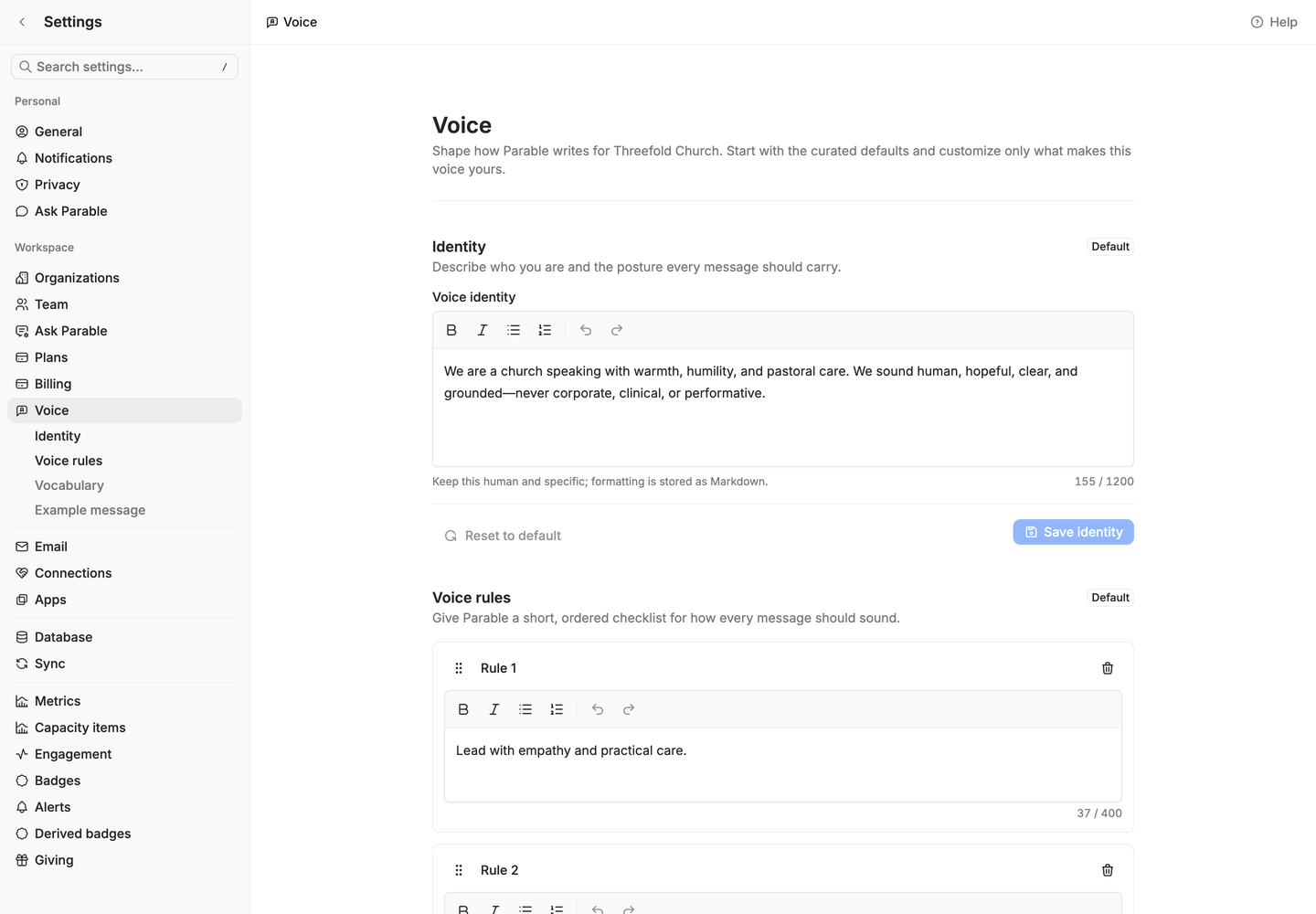
Task: Toggle italic in Rule 1 editor
Action: coord(494,709)
